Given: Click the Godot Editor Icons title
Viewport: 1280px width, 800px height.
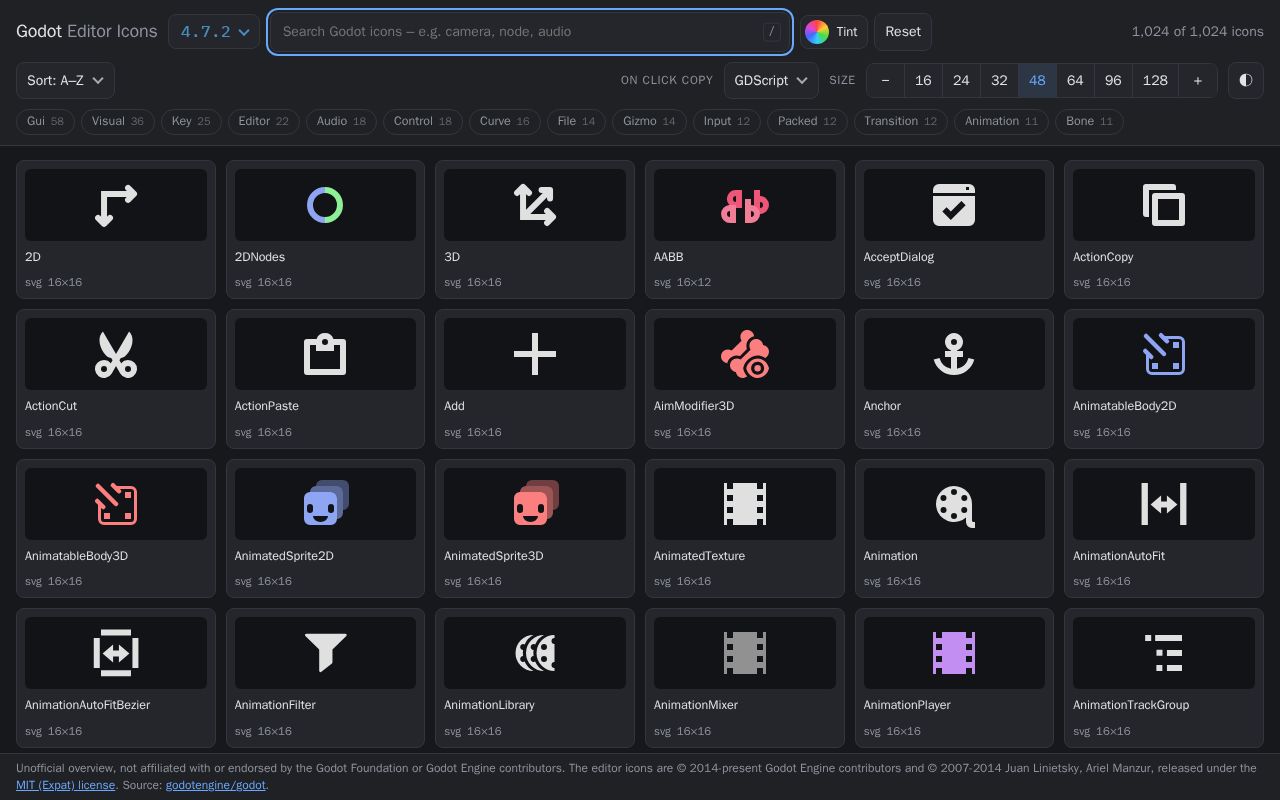Looking at the screenshot, I should click(x=87, y=31).
